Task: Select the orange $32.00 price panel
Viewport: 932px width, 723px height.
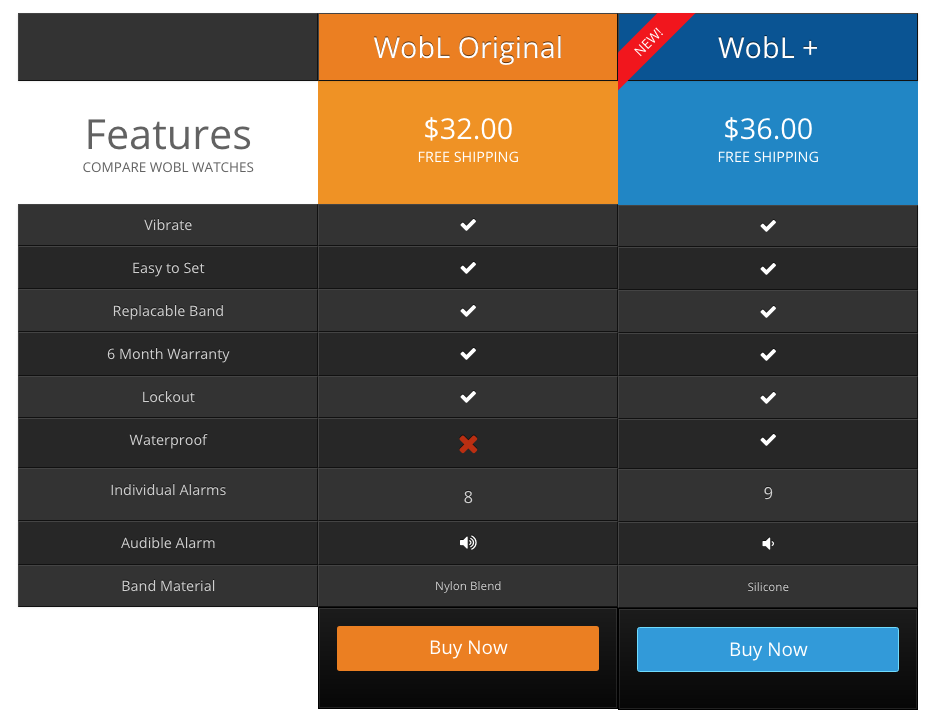Action: click(x=467, y=140)
